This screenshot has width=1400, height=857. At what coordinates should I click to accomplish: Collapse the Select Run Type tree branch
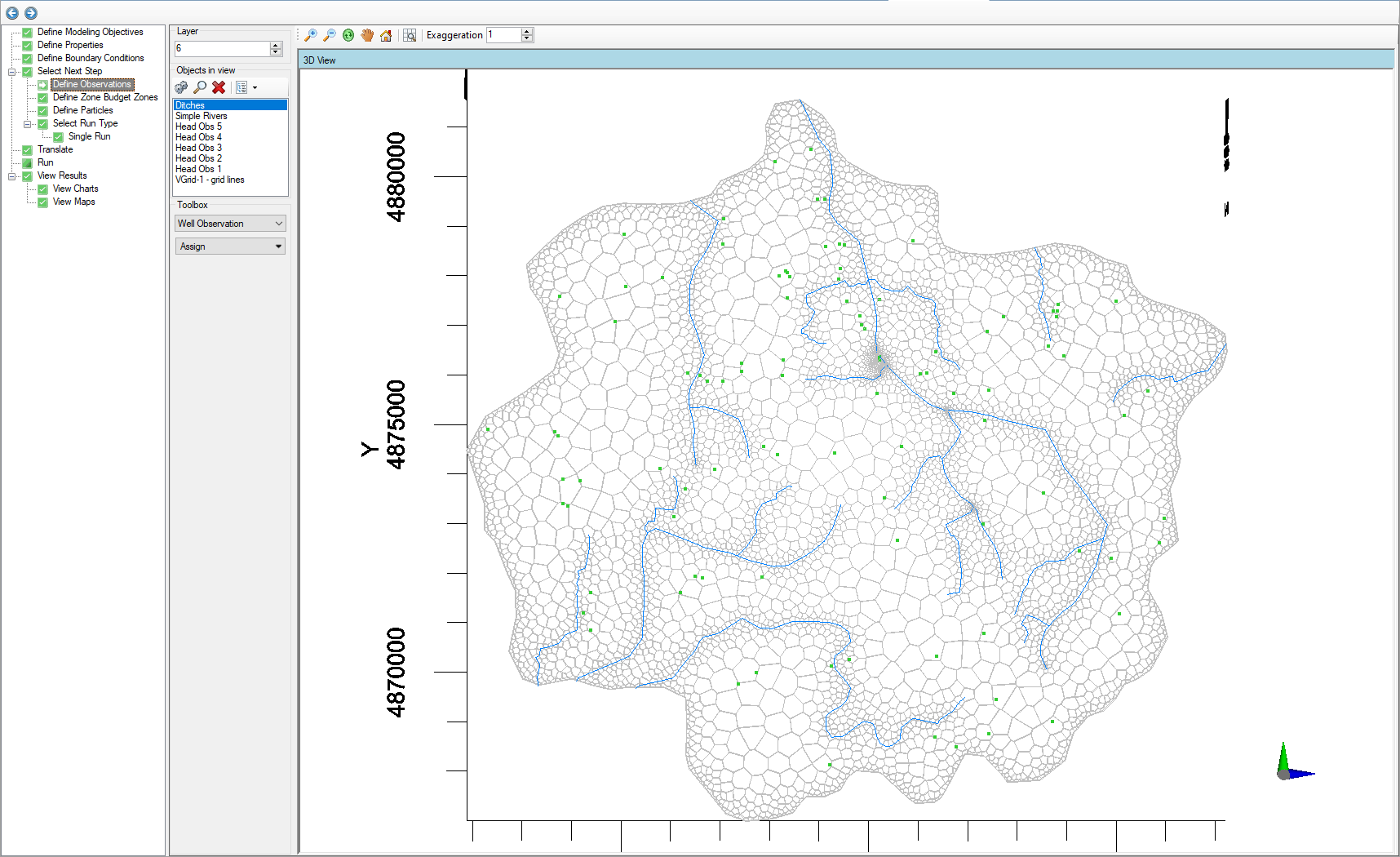tap(29, 123)
